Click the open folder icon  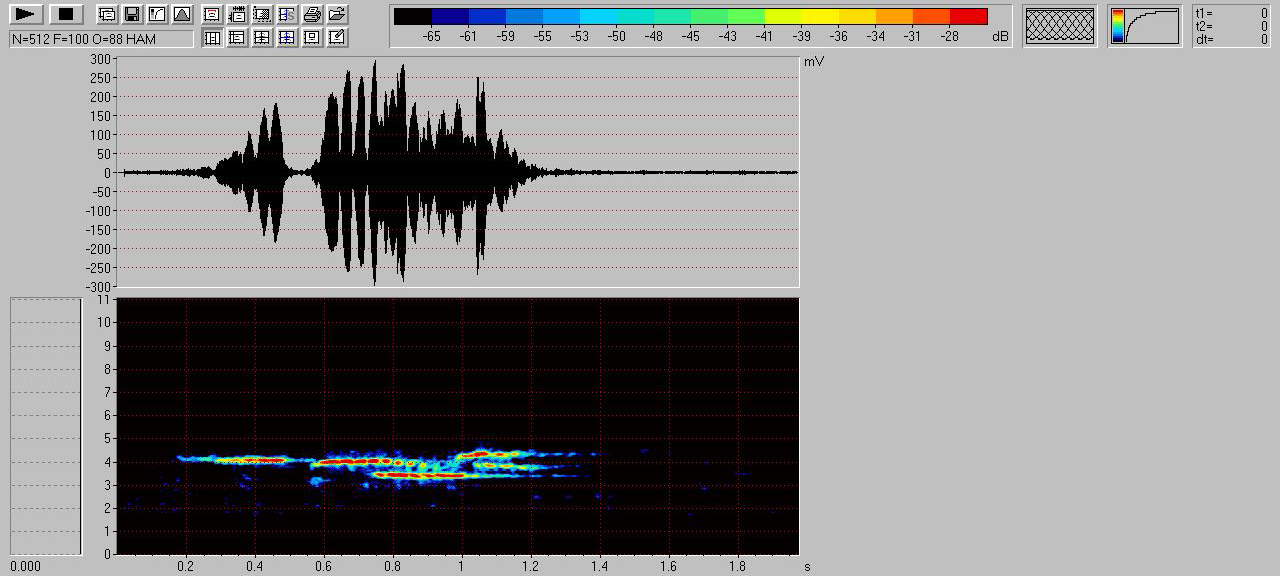point(337,14)
